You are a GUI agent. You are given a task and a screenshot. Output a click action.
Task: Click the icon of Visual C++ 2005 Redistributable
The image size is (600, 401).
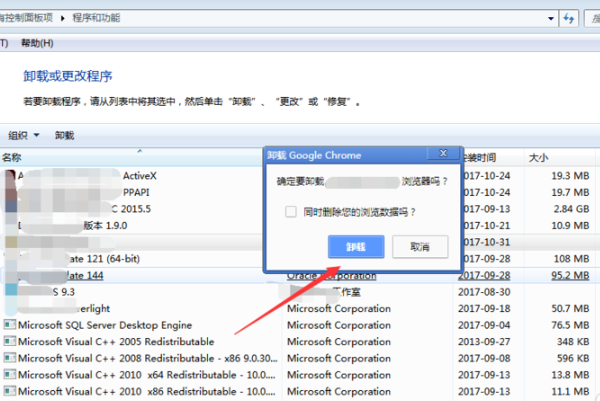coord(10,341)
